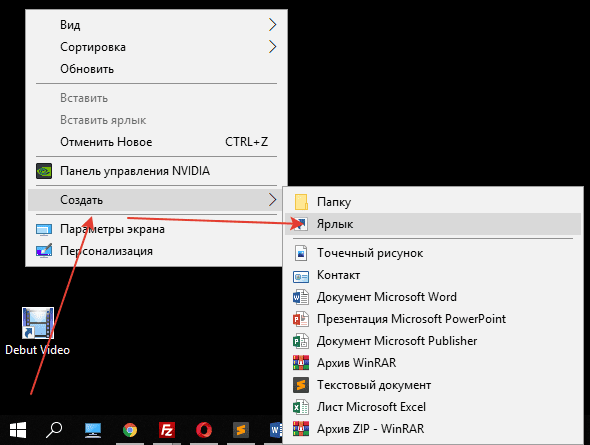Click the bitmap icon beside Точечный рисунок

pos(301,253)
